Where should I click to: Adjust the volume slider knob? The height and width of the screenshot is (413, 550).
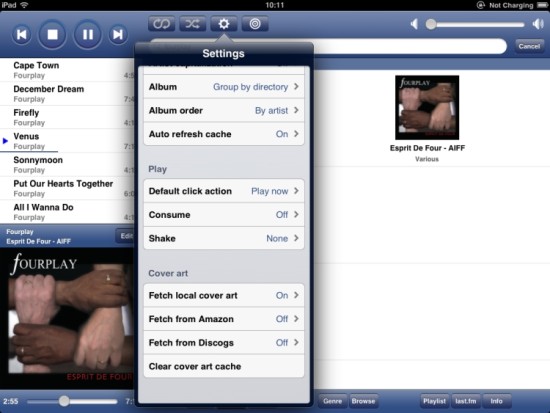pos(431,24)
